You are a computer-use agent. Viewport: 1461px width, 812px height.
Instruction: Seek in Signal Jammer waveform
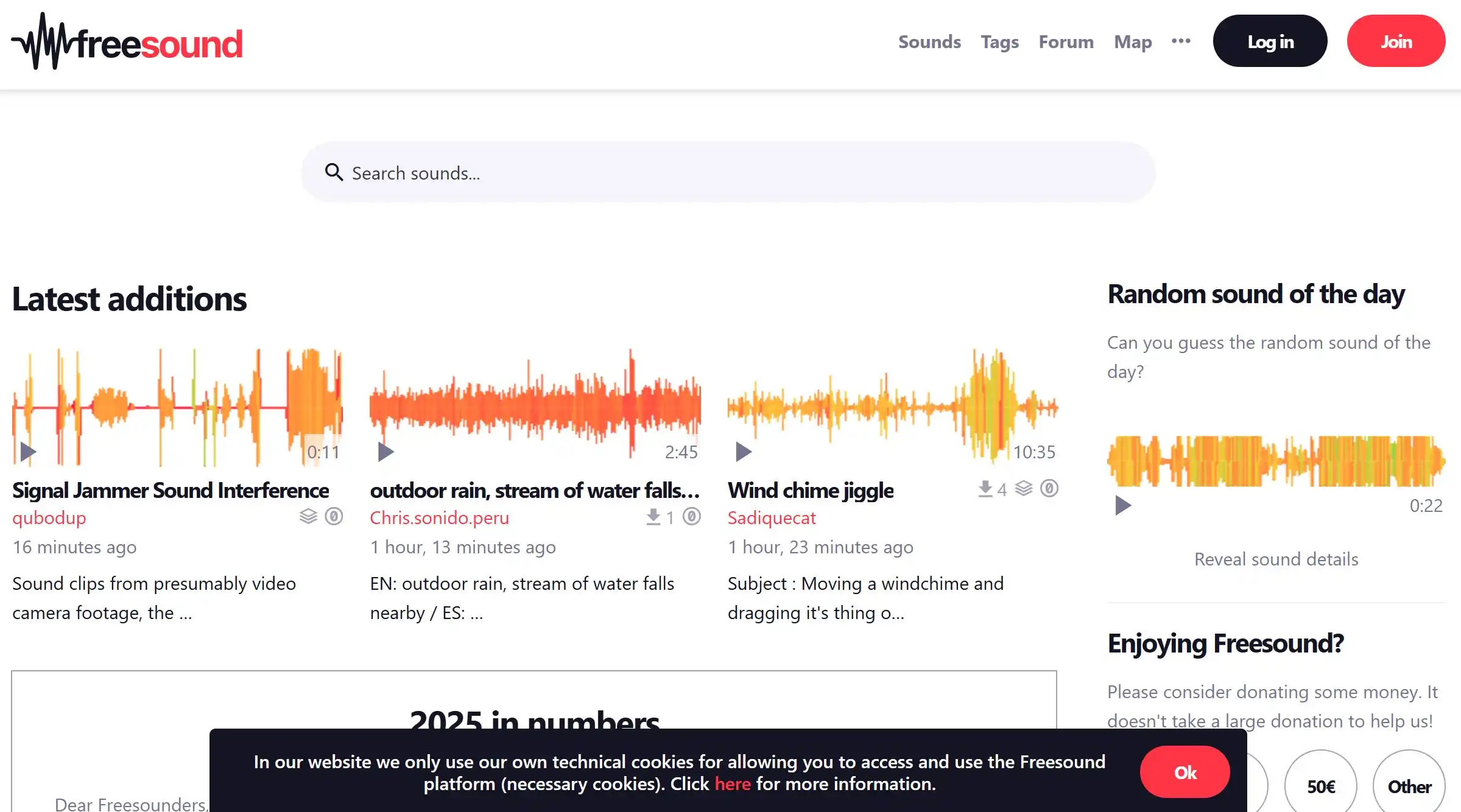coord(177,407)
